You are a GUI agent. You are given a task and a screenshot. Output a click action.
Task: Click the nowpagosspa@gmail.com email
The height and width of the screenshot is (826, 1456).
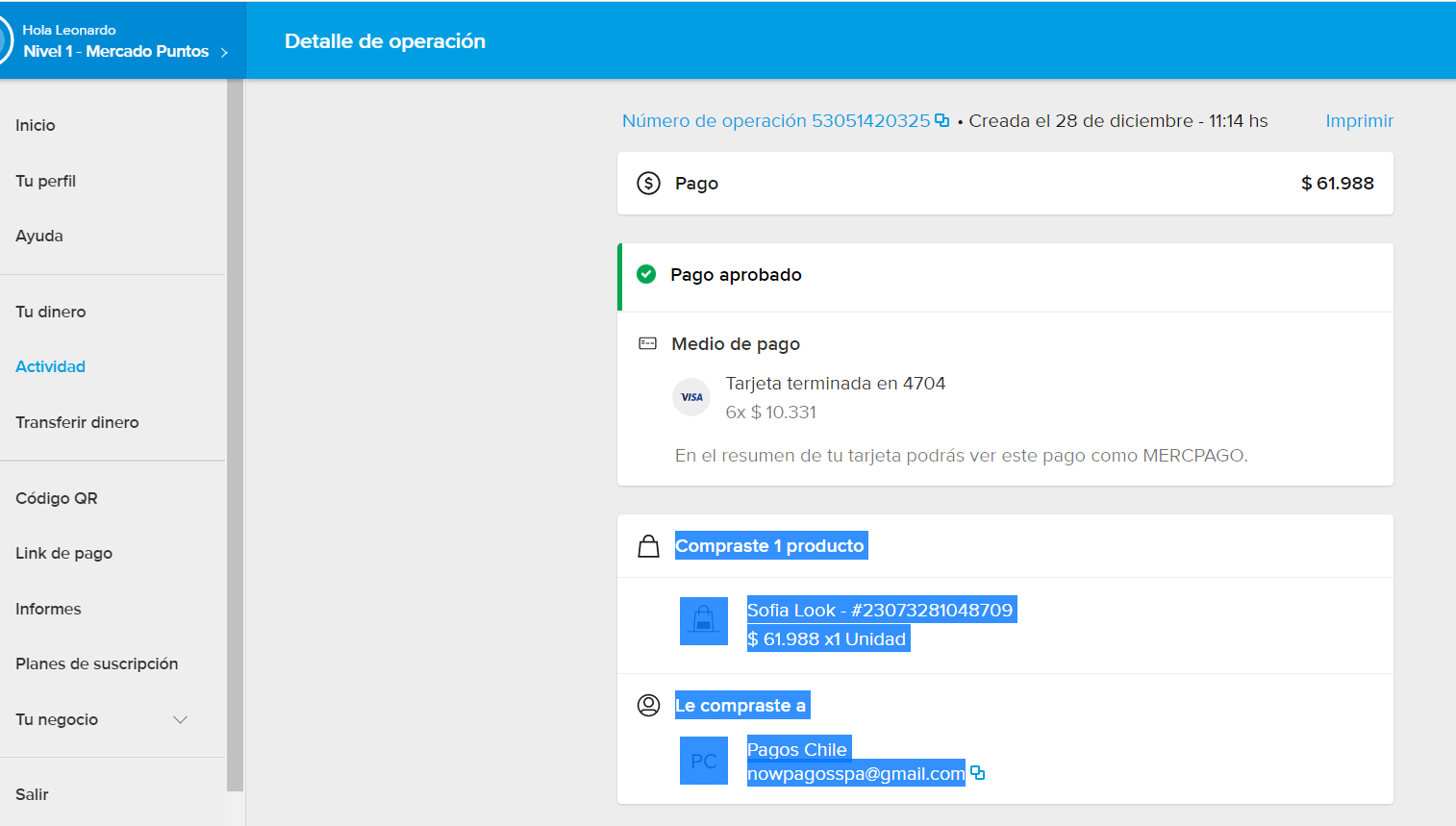point(856,773)
